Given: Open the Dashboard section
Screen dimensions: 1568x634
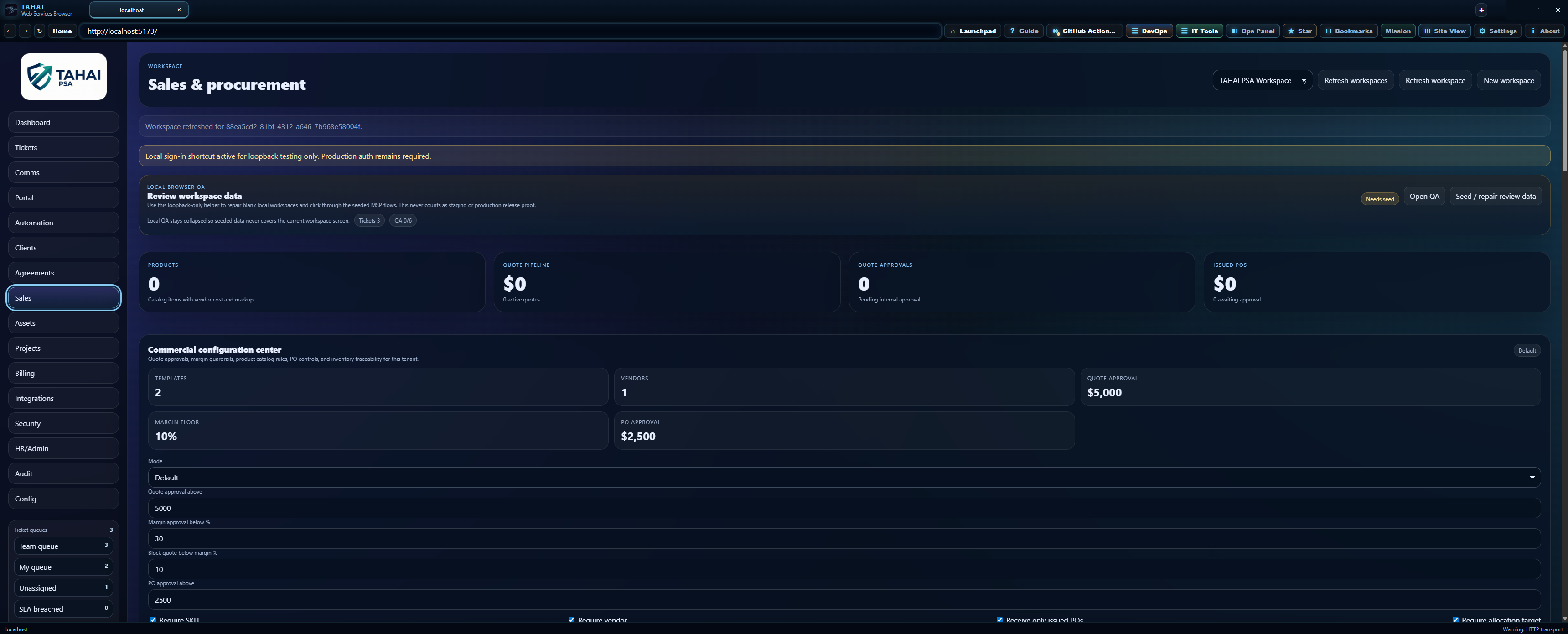Looking at the screenshot, I should click(x=63, y=122).
